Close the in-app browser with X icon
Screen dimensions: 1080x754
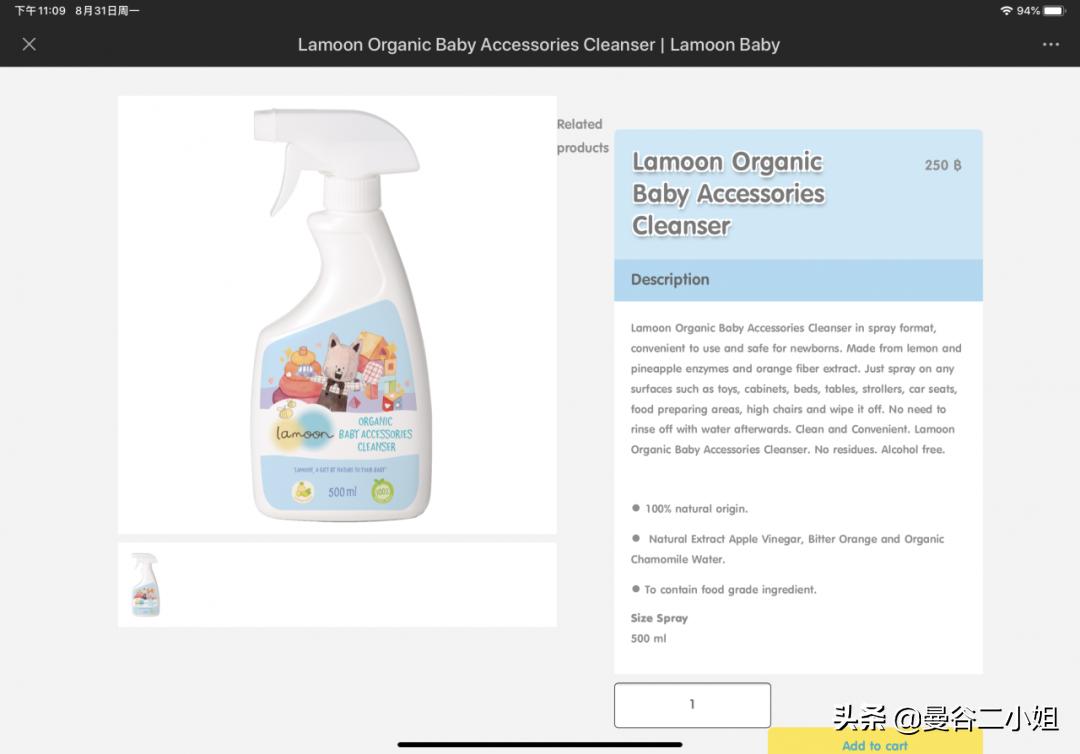[29, 45]
